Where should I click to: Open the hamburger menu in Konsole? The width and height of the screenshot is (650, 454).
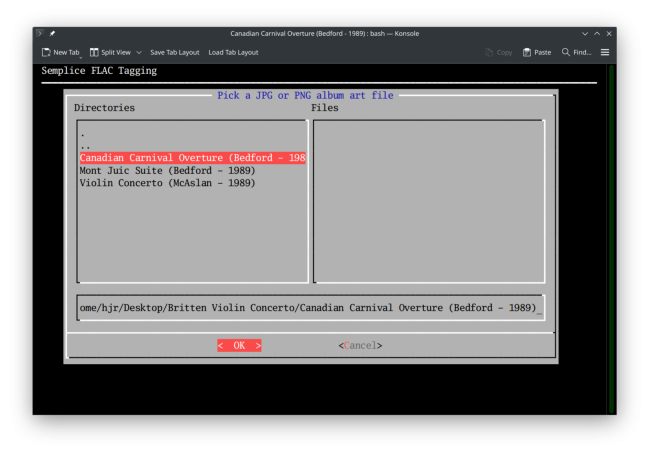605,52
